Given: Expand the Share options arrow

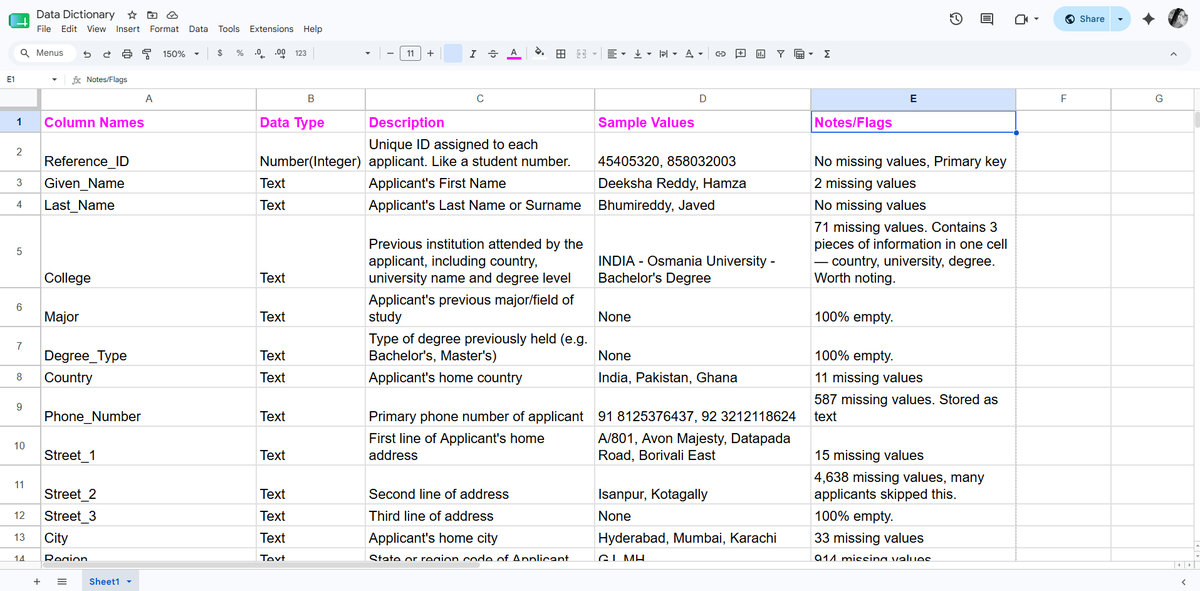Looking at the screenshot, I should (x=1120, y=19).
